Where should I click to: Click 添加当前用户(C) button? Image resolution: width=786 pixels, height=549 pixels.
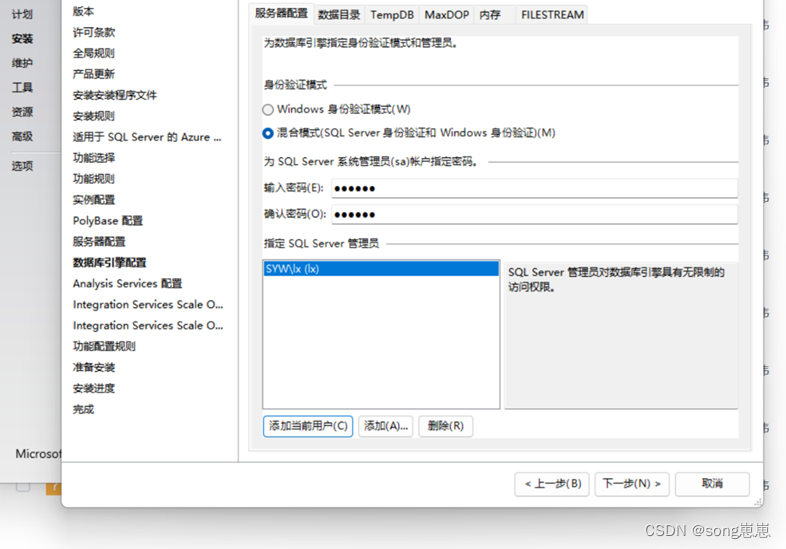(x=308, y=426)
